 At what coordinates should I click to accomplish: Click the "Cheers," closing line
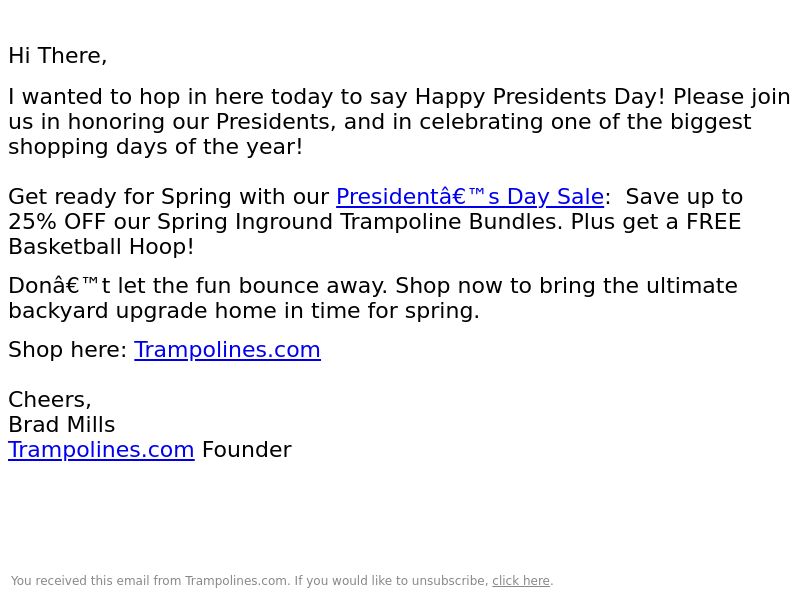pos(49,400)
